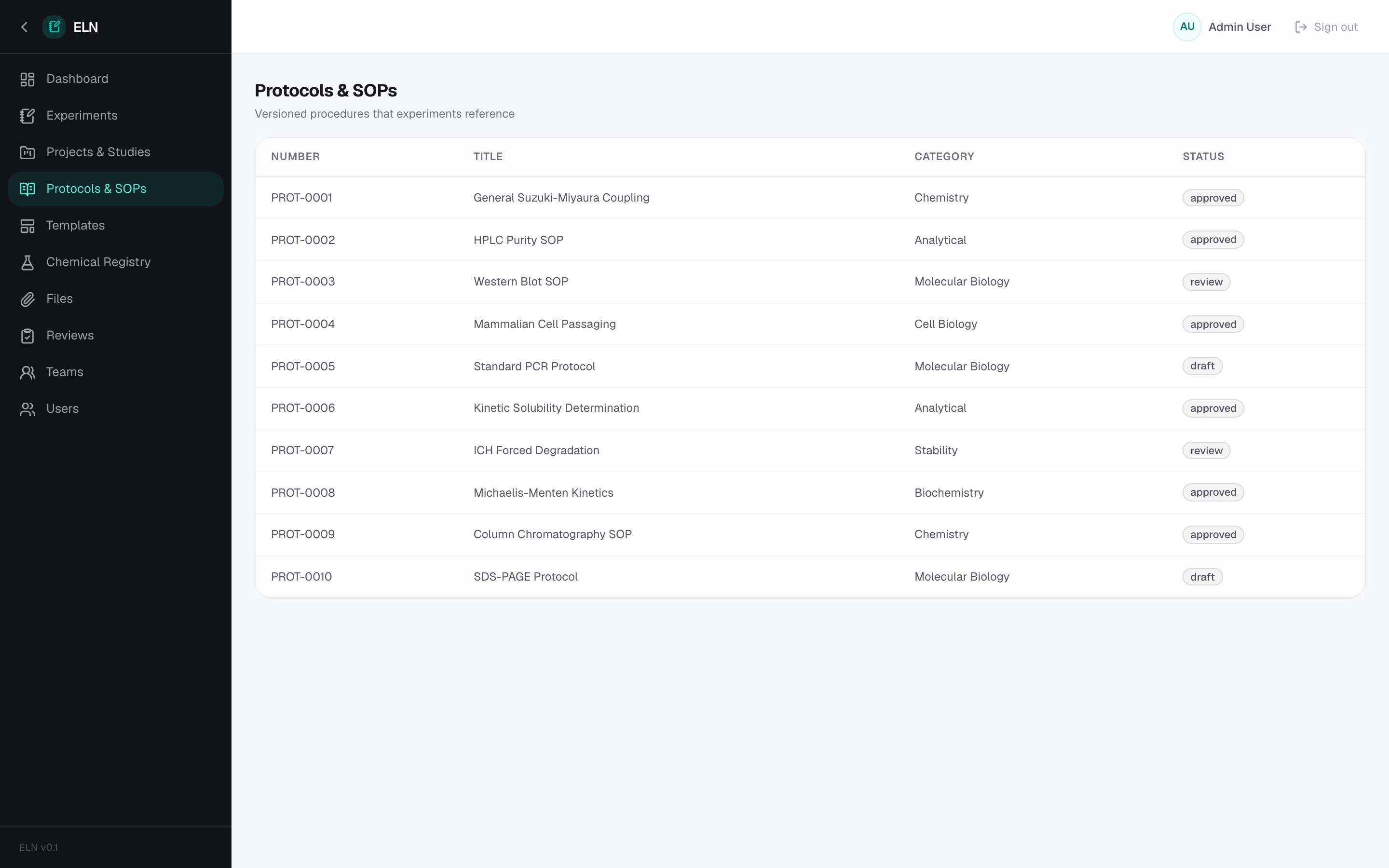Open protocol PROT-0002
The width and height of the screenshot is (1389, 868).
point(302,240)
